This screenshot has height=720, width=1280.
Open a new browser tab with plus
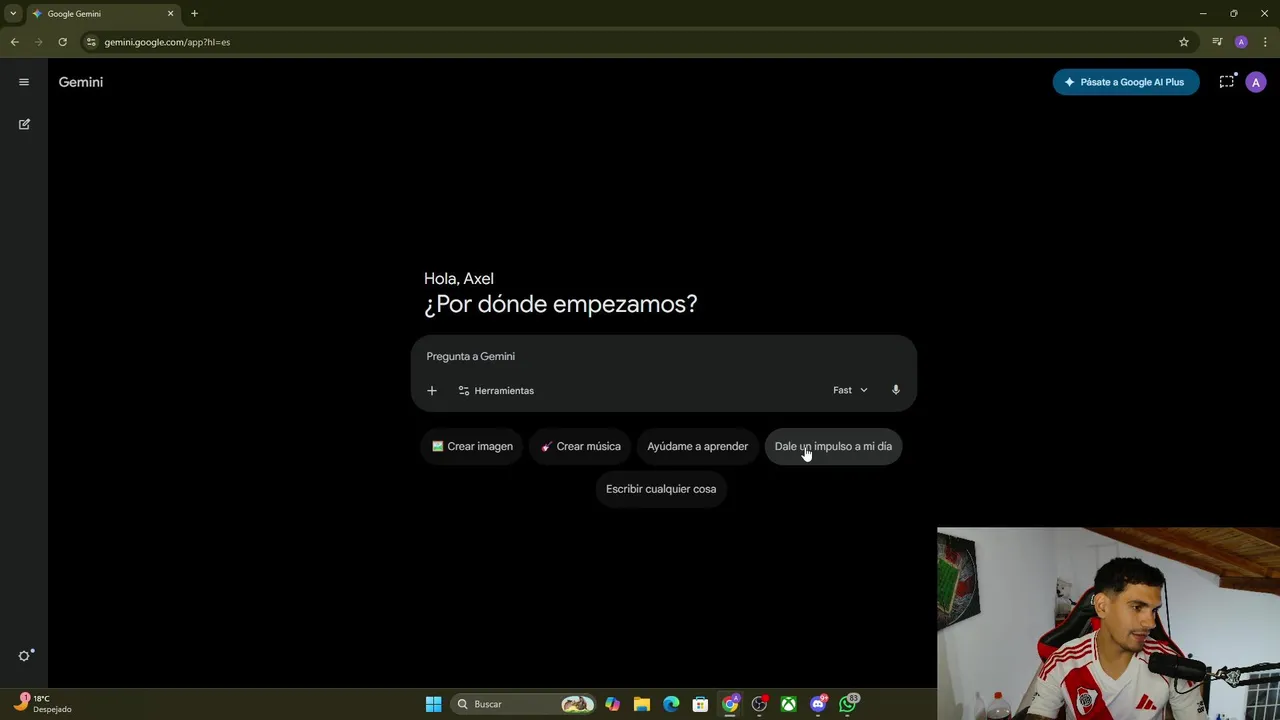194,14
